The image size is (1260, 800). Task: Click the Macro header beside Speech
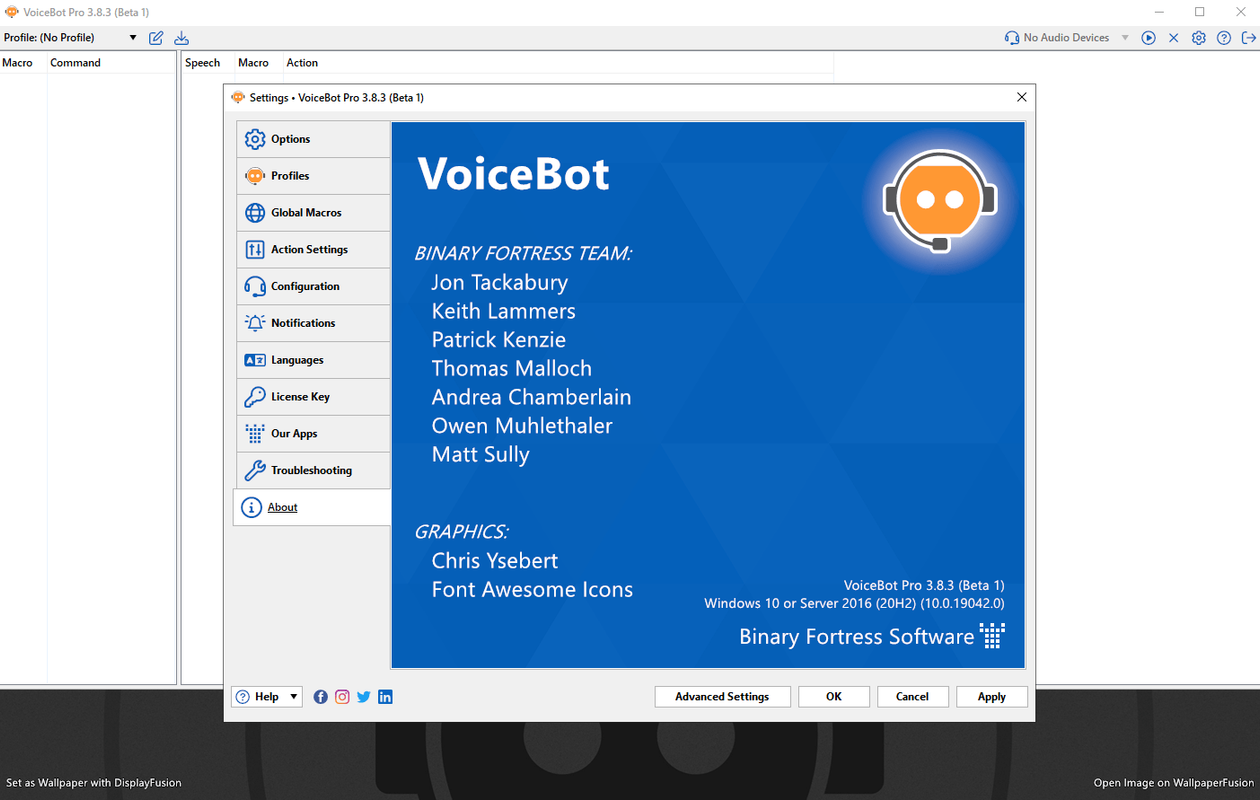pos(254,62)
